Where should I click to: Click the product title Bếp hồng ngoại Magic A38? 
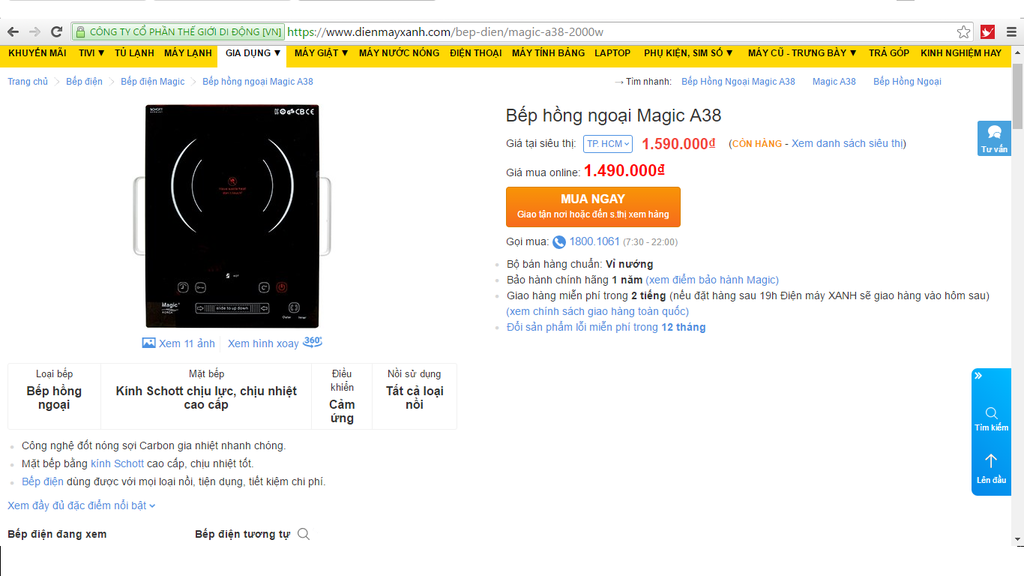click(x=613, y=116)
